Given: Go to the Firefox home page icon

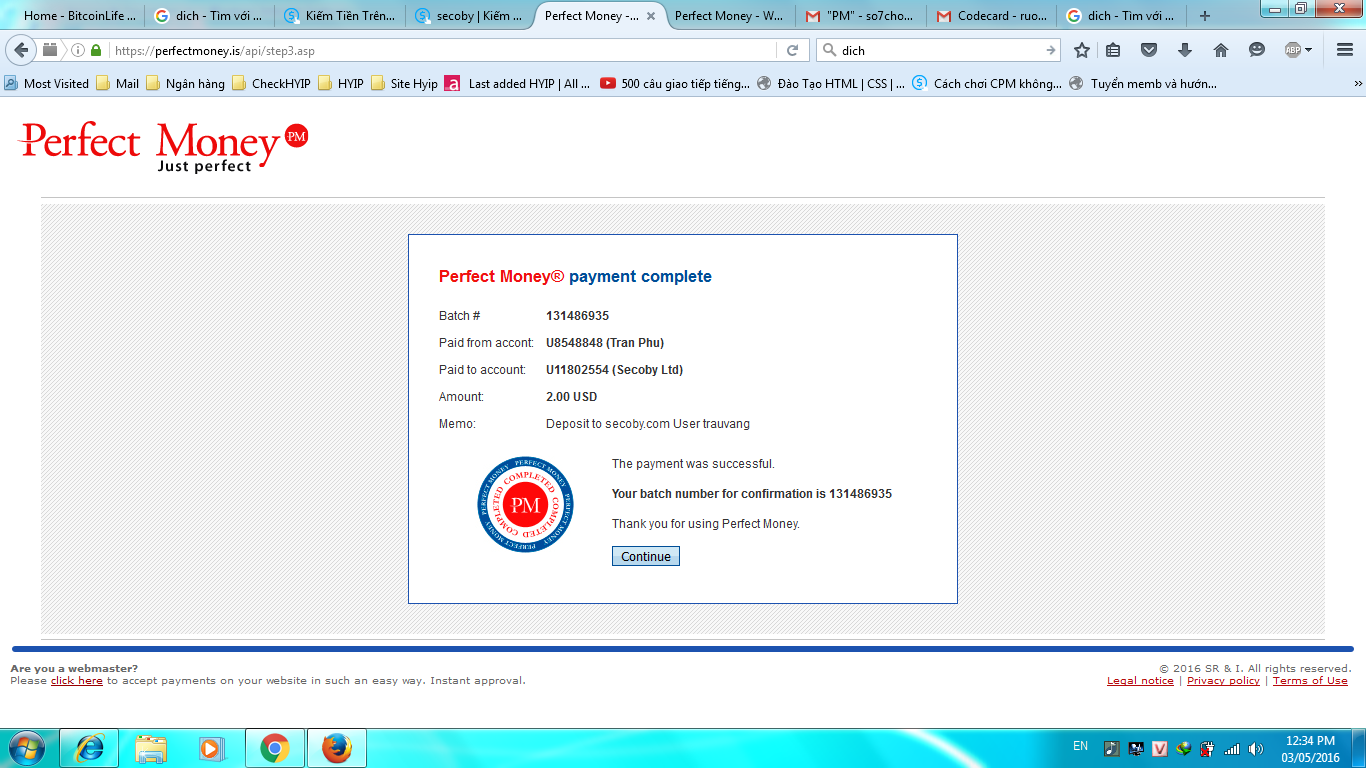Looking at the screenshot, I should click(1221, 50).
